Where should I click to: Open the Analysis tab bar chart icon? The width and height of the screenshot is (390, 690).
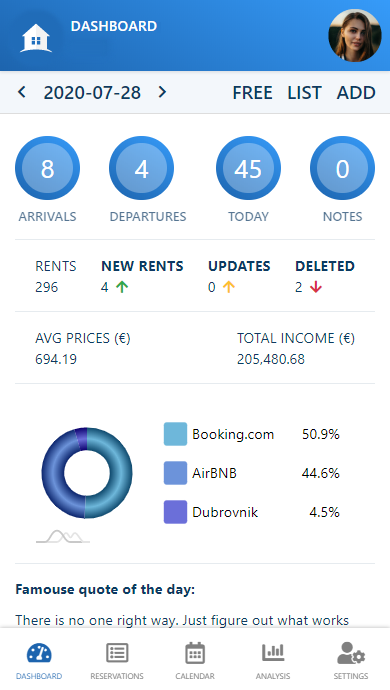[273, 653]
